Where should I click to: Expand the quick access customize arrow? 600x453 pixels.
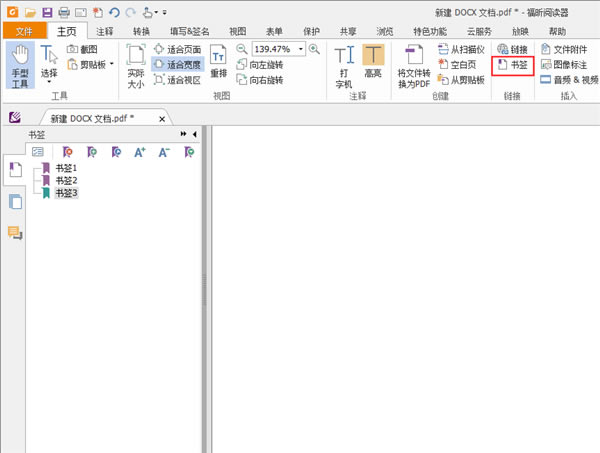pos(165,13)
